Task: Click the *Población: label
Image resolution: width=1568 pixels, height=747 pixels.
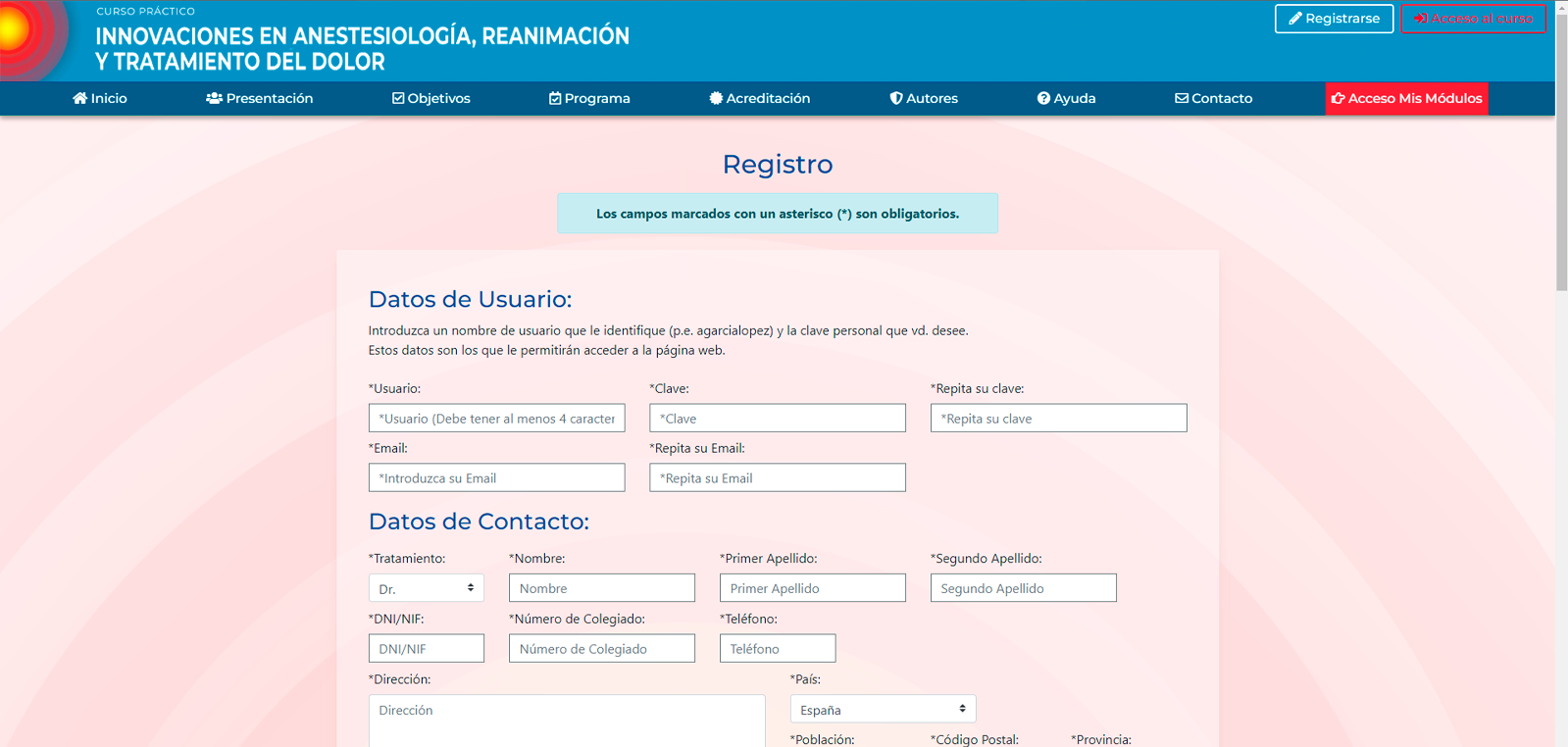Action: [822, 740]
